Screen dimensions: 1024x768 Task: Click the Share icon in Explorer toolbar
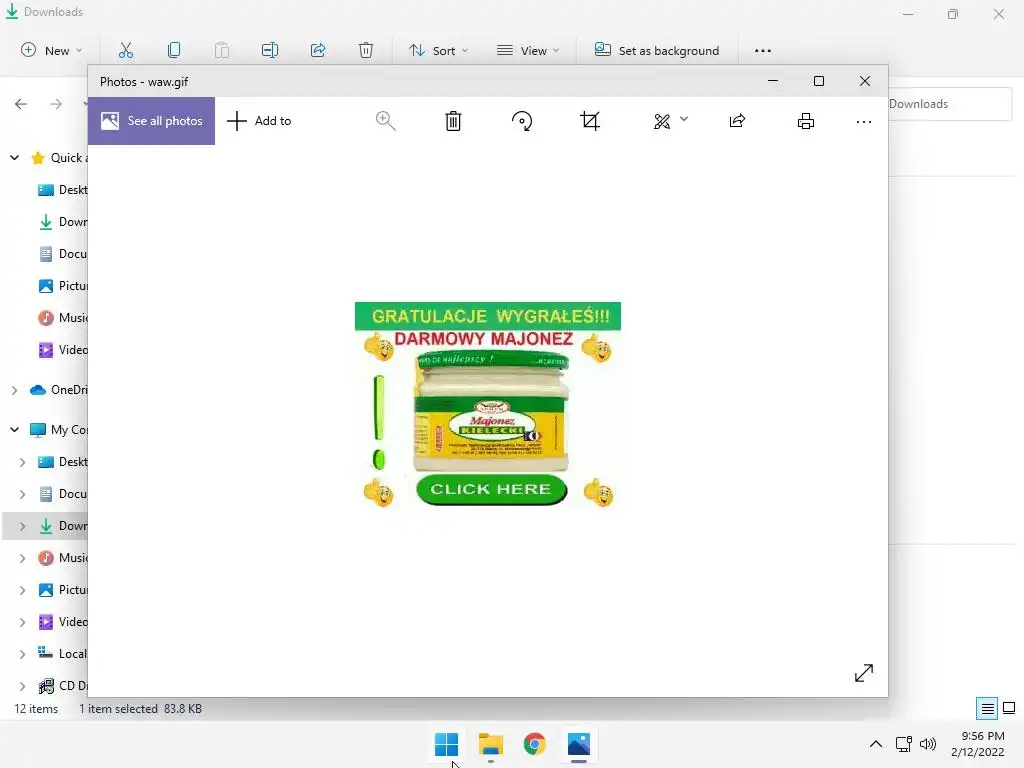pos(318,50)
